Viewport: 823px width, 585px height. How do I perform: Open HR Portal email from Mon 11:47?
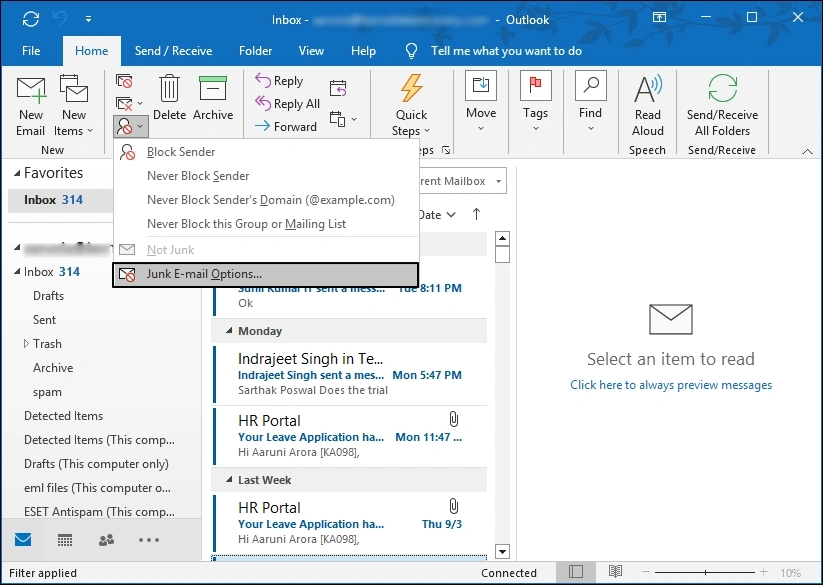pyautogui.click(x=350, y=436)
